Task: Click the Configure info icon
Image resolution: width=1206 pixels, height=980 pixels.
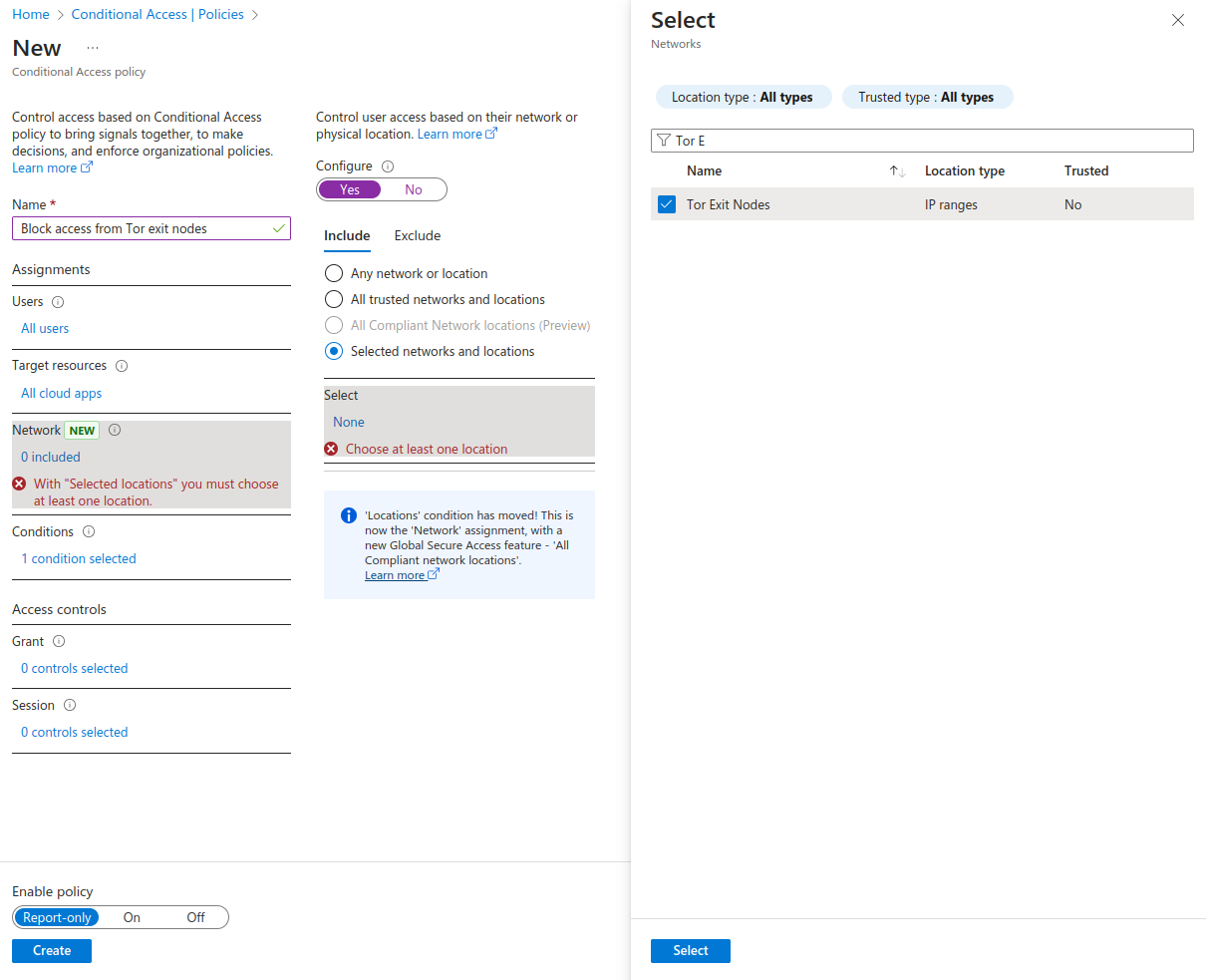Action: pyautogui.click(x=387, y=165)
